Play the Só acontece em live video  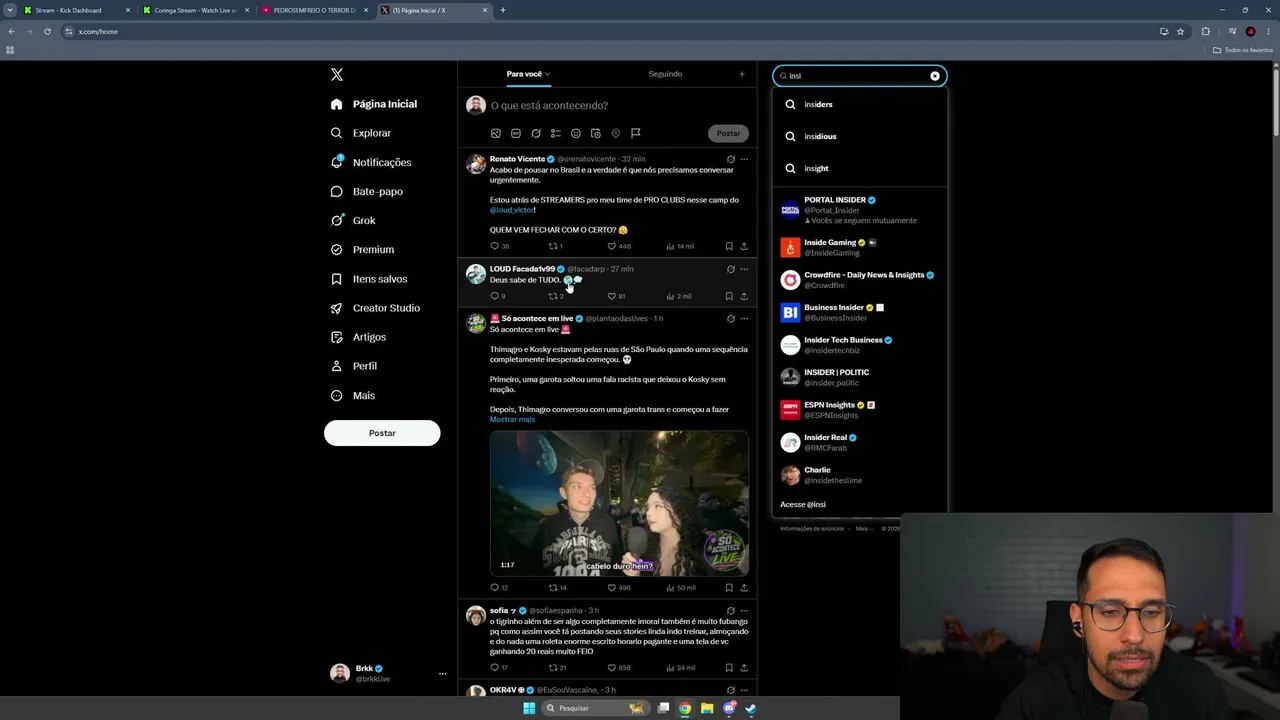(x=619, y=503)
